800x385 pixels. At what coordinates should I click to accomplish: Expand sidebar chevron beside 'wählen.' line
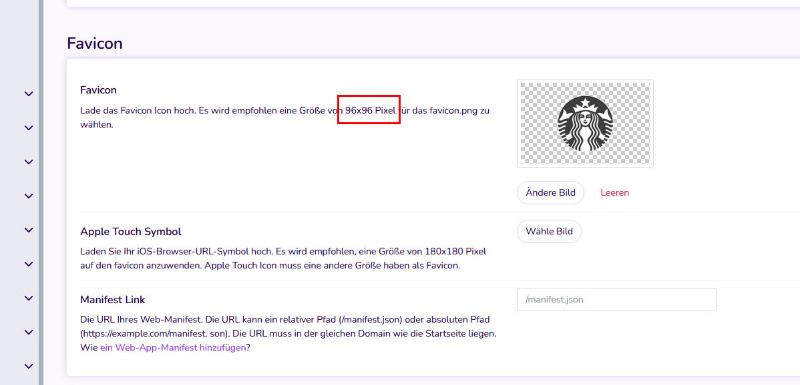(x=29, y=128)
